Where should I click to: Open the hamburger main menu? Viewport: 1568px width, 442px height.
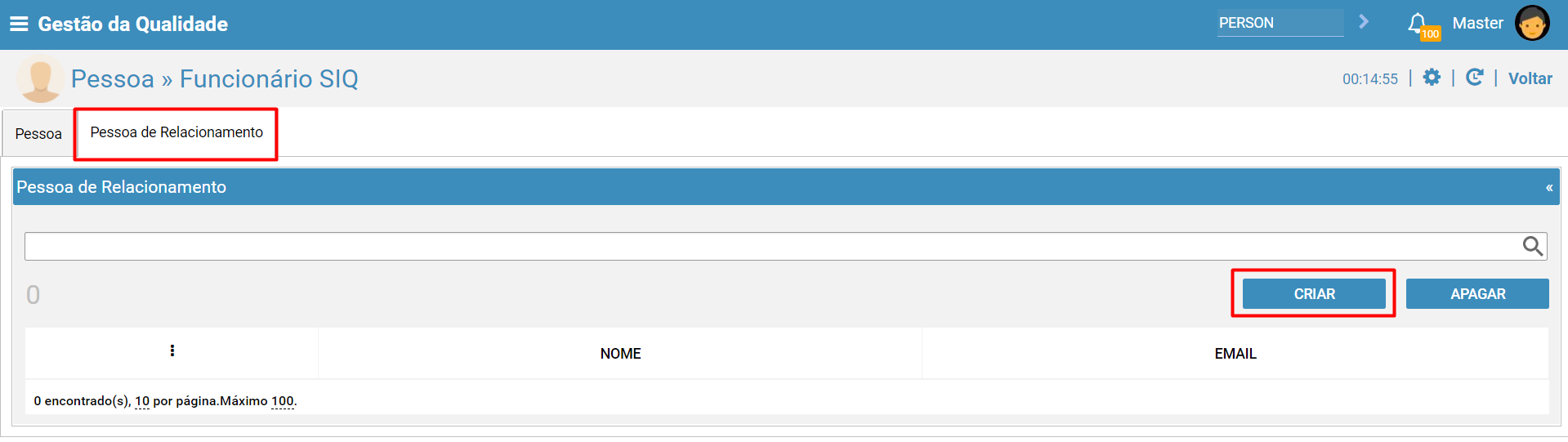tap(19, 24)
